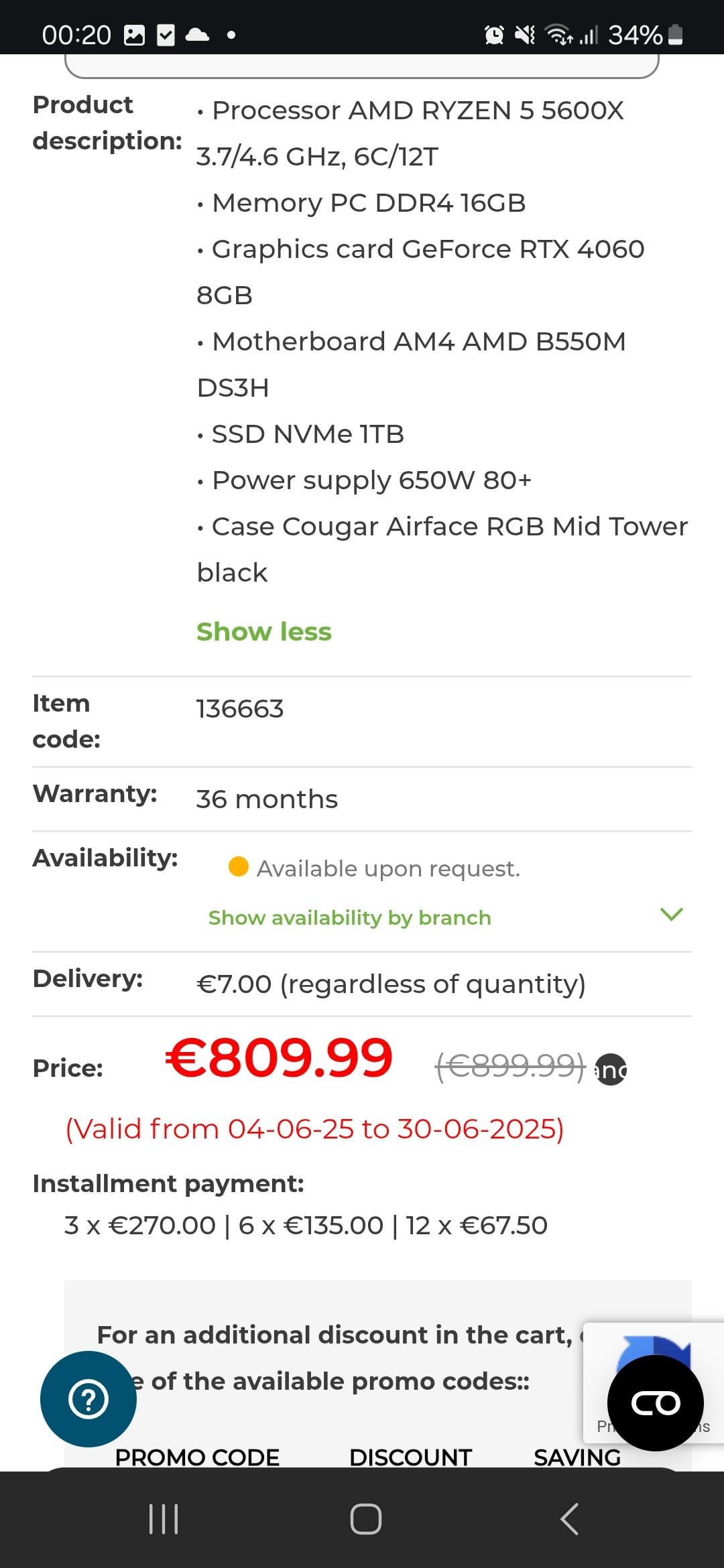Viewport: 724px width, 1568px height.
Task: Expand Show availability by branch
Action: [350, 917]
